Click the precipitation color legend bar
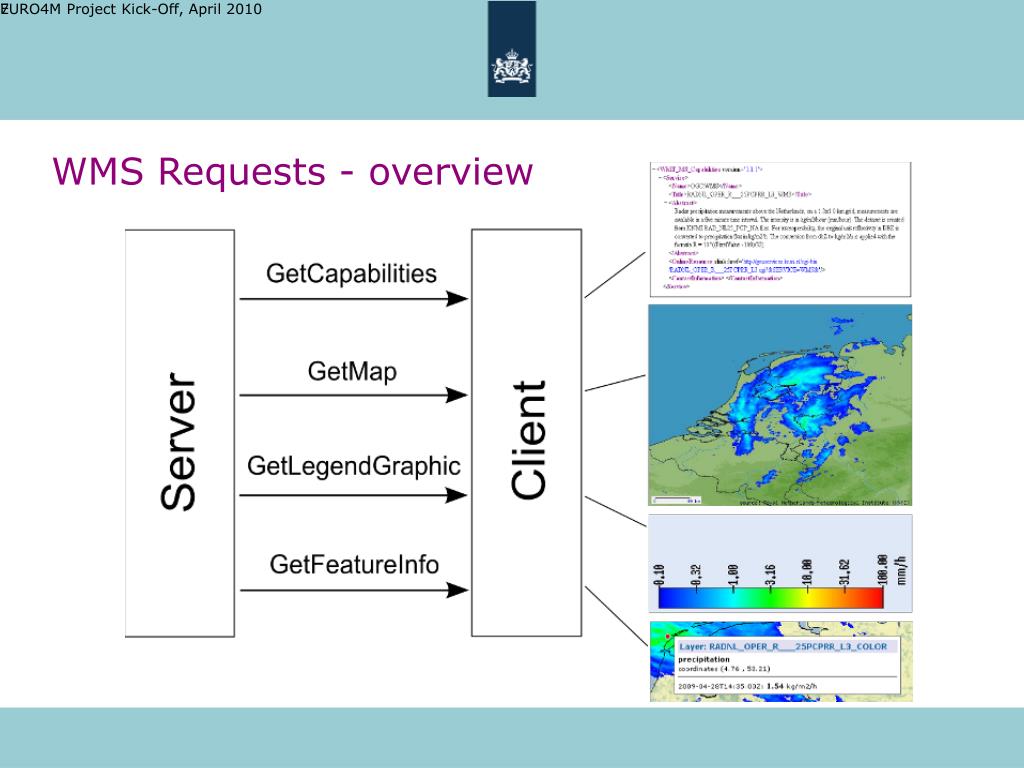1024x768 pixels. pos(771,598)
